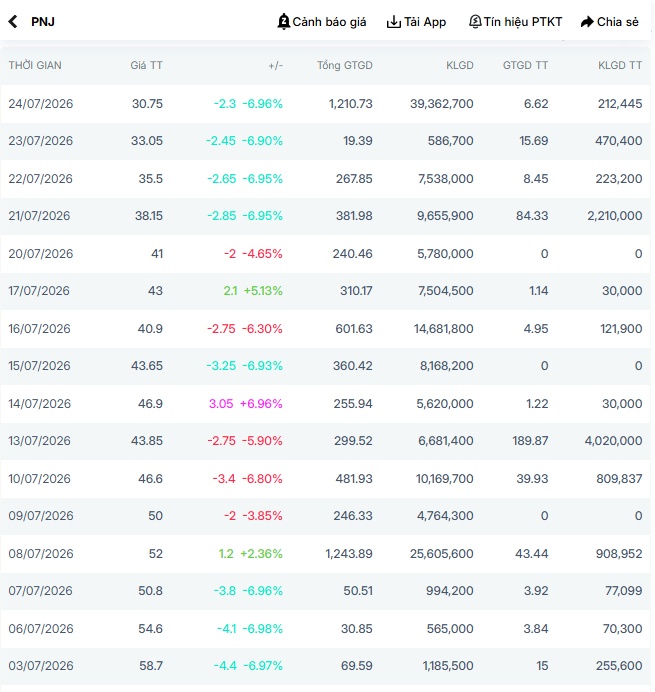Select the 08/07/2026 date cell
This screenshot has height=692, width=655.
(x=41, y=554)
